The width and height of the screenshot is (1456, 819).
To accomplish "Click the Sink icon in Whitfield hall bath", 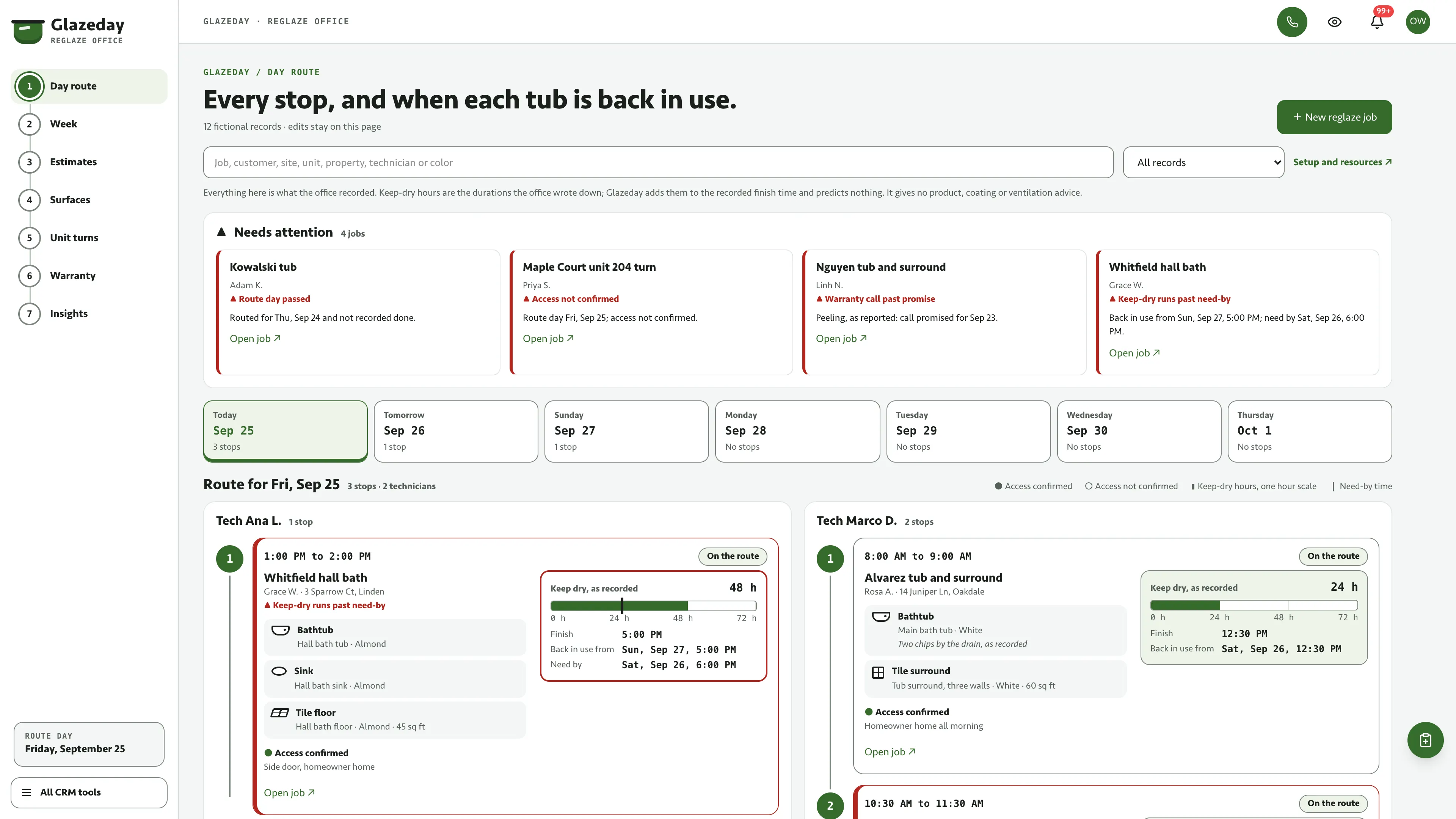I will (x=279, y=672).
